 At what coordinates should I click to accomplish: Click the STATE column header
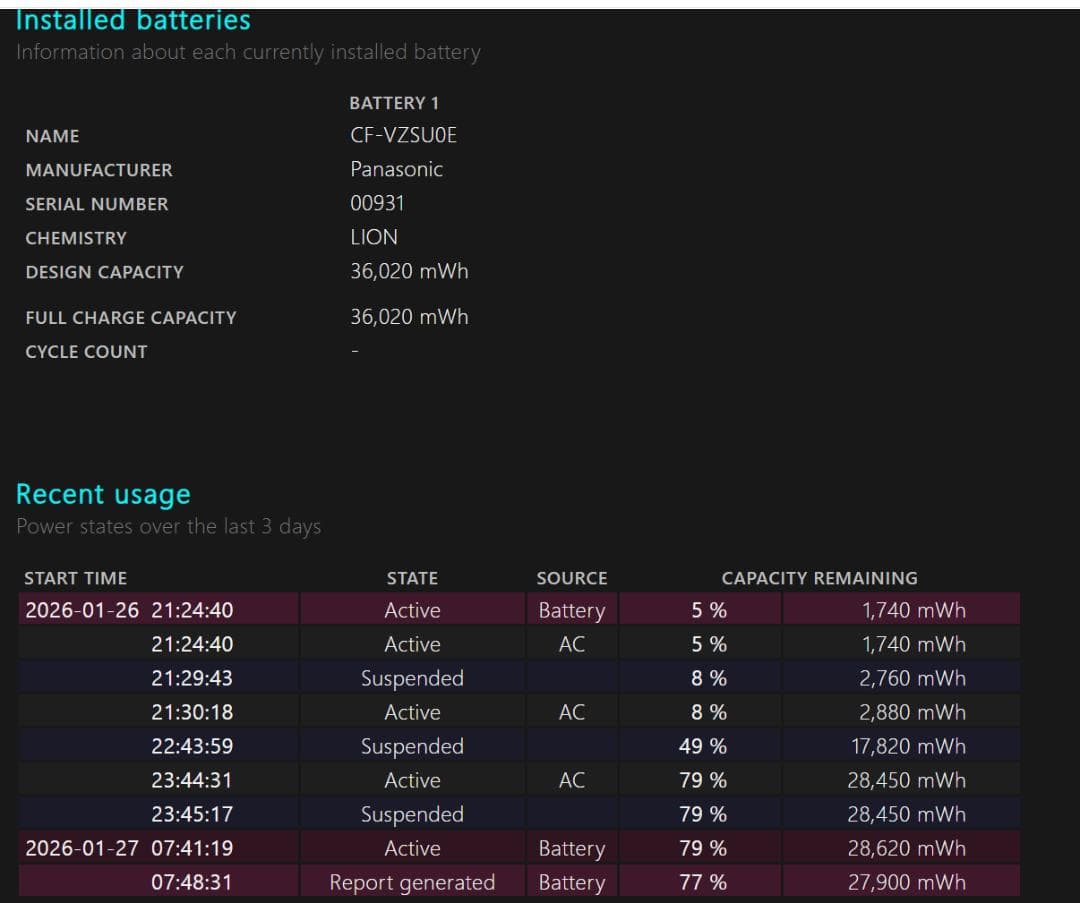click(412, 578)
